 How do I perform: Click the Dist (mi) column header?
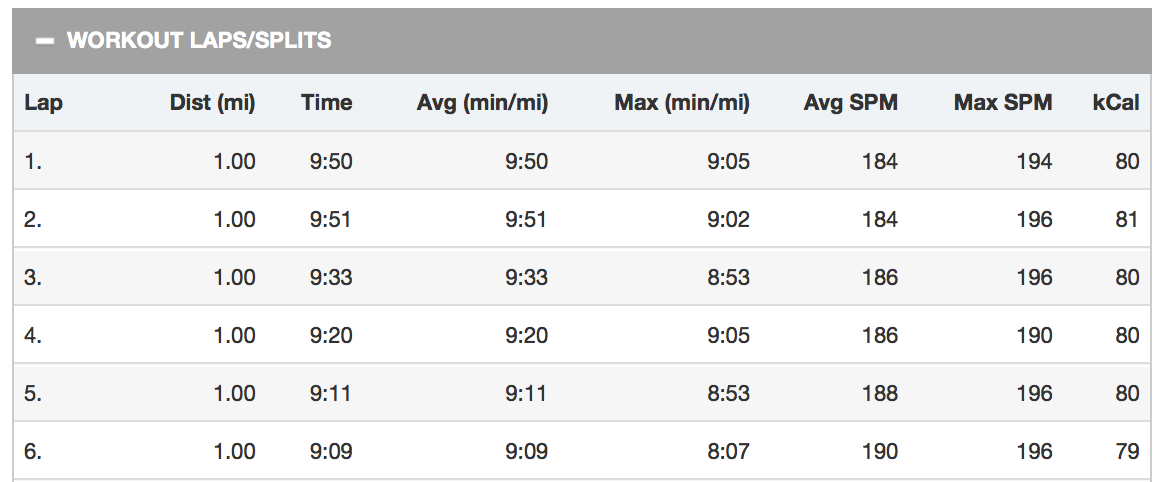[x=213, y=103]
